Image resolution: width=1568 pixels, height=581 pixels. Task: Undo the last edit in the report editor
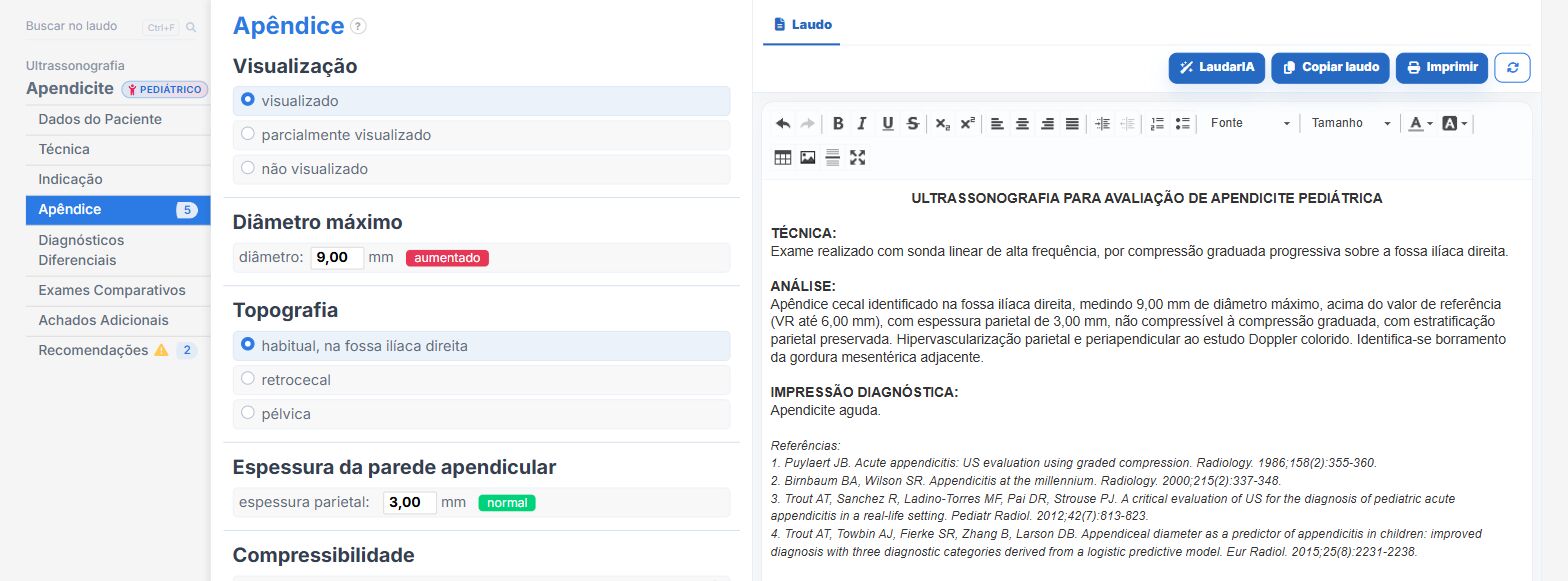pyautogui.click(x=783, y=124)
